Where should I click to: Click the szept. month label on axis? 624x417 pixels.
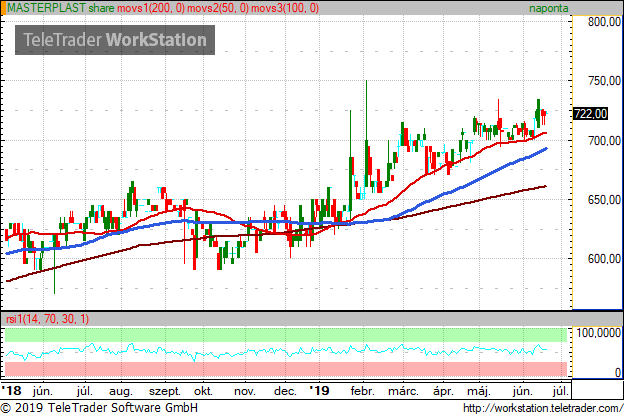[x=165, y=392]
